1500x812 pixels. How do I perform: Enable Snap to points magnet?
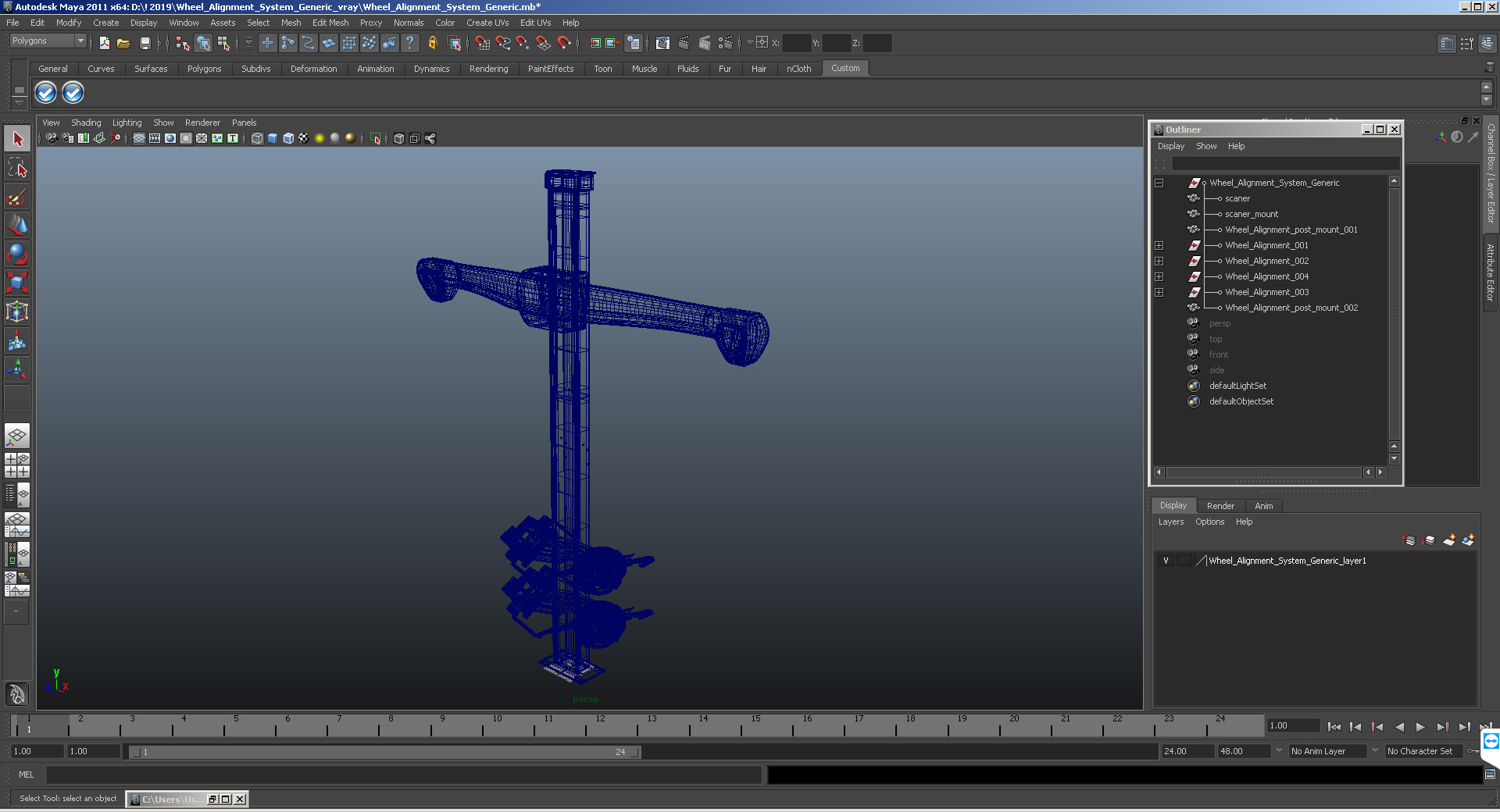523,43
